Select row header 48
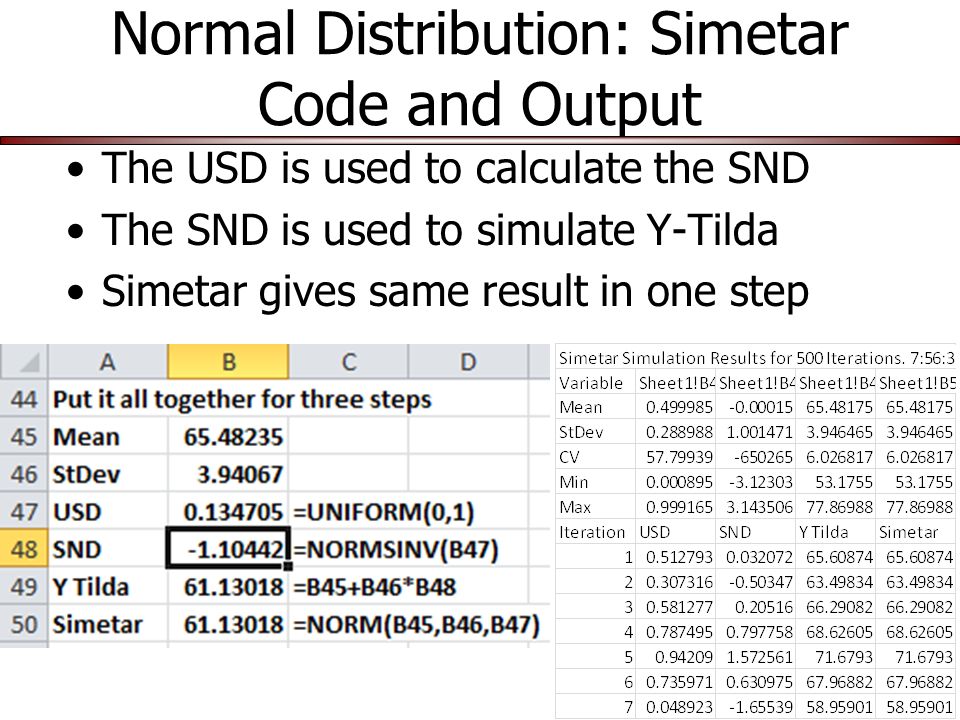 (24, 549)
